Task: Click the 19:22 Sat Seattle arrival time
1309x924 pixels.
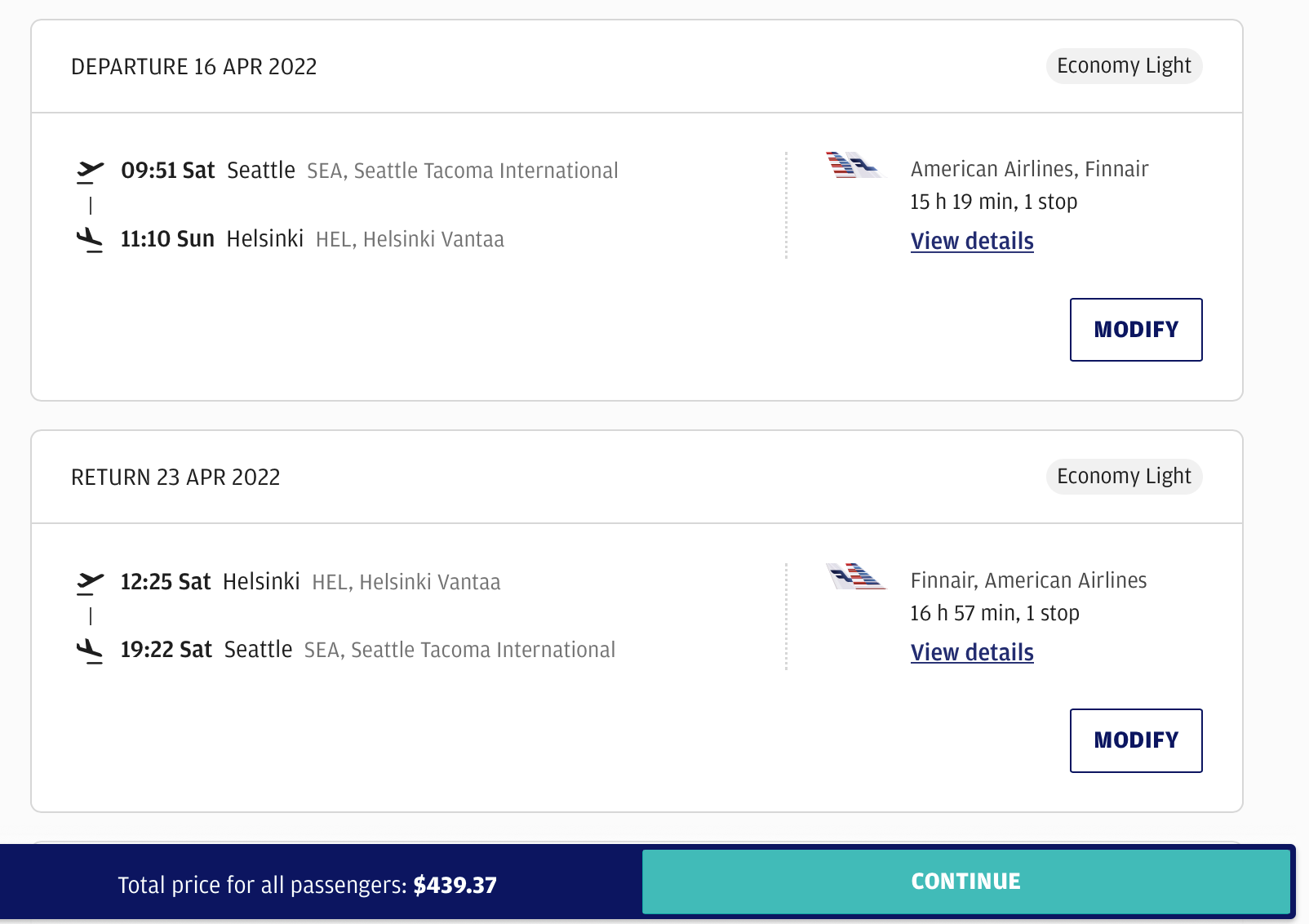Action: point(166,650)
